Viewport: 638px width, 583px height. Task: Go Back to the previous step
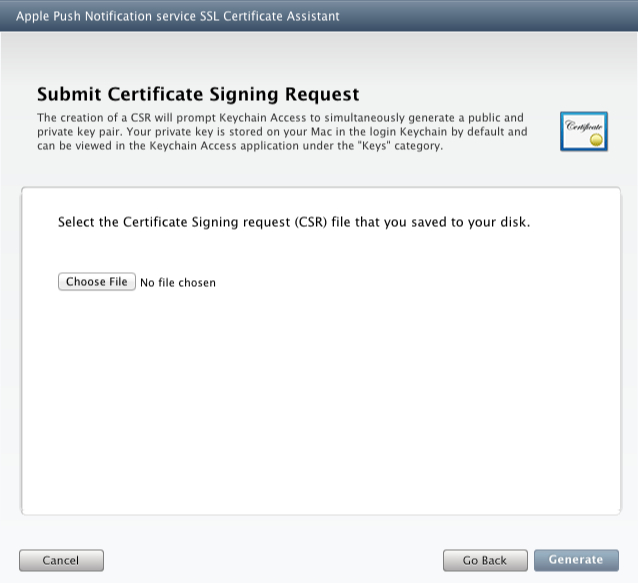[x=485, y=560]
